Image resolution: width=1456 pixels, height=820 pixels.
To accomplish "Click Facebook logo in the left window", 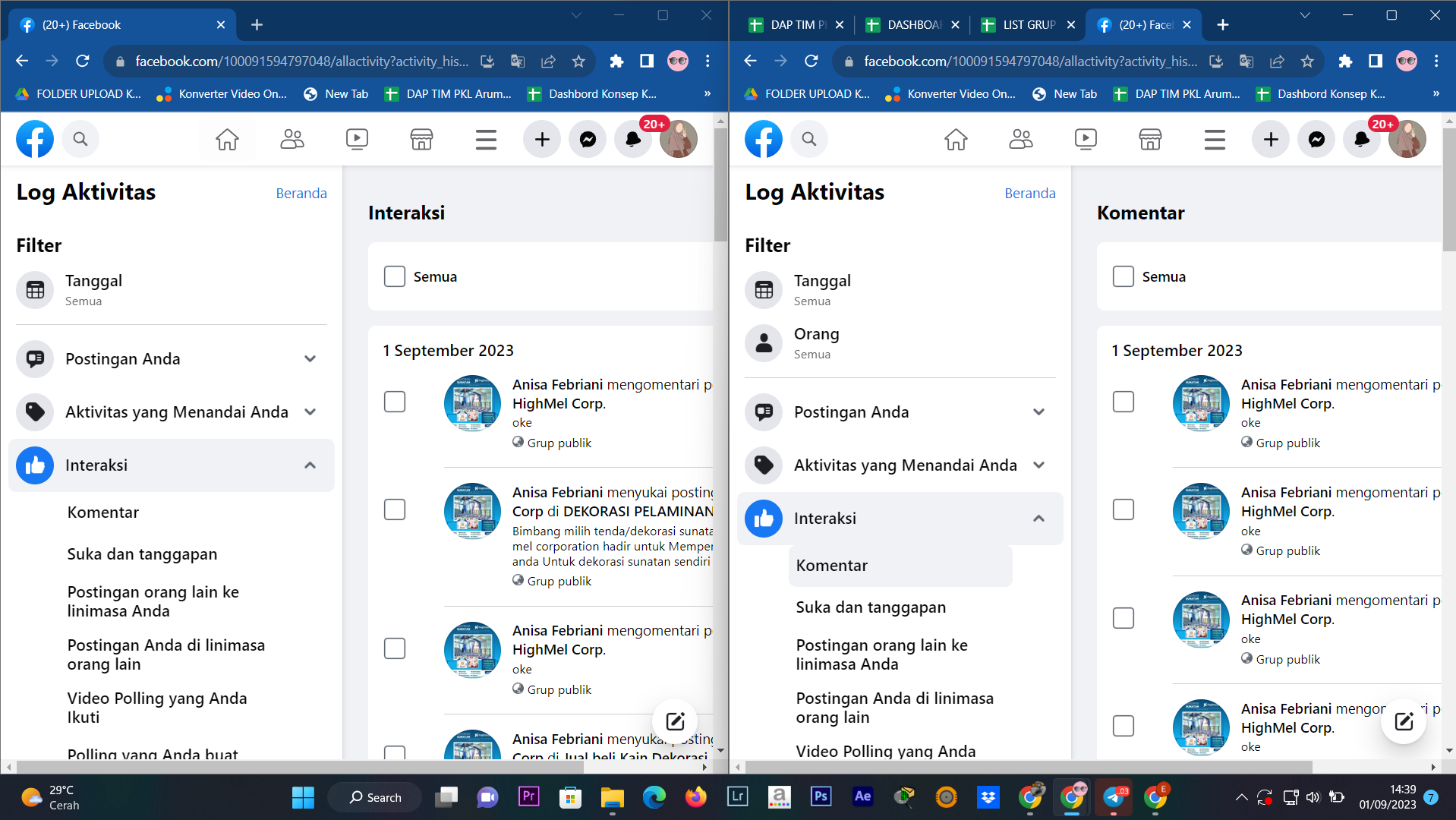I will (35, 140).
